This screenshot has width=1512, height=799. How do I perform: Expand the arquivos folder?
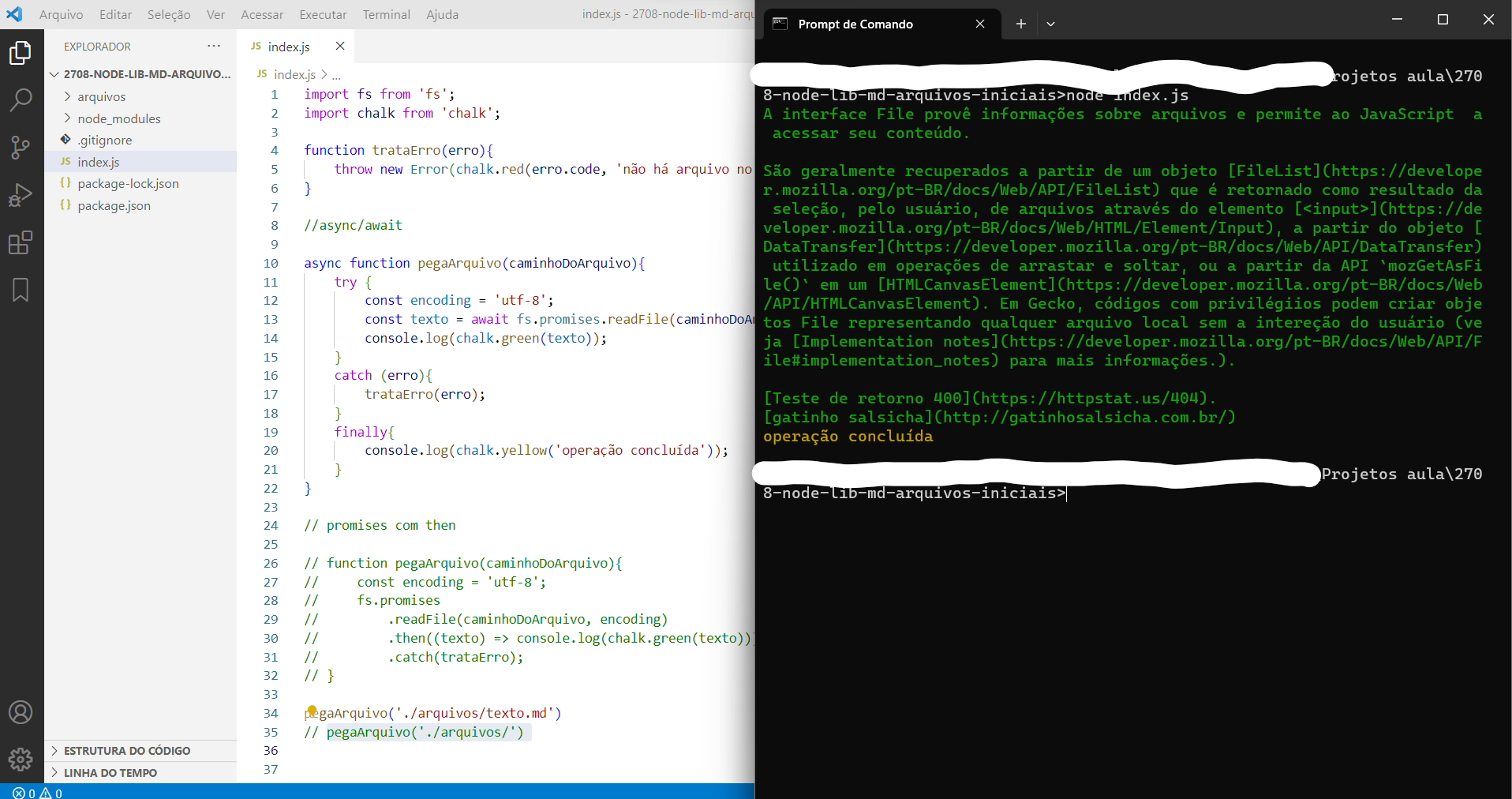point(68,96)
